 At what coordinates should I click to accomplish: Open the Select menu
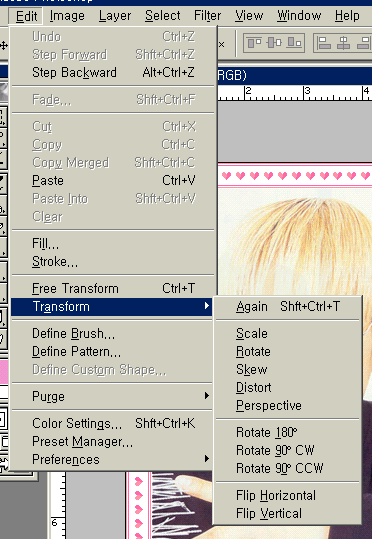[163, 16]
